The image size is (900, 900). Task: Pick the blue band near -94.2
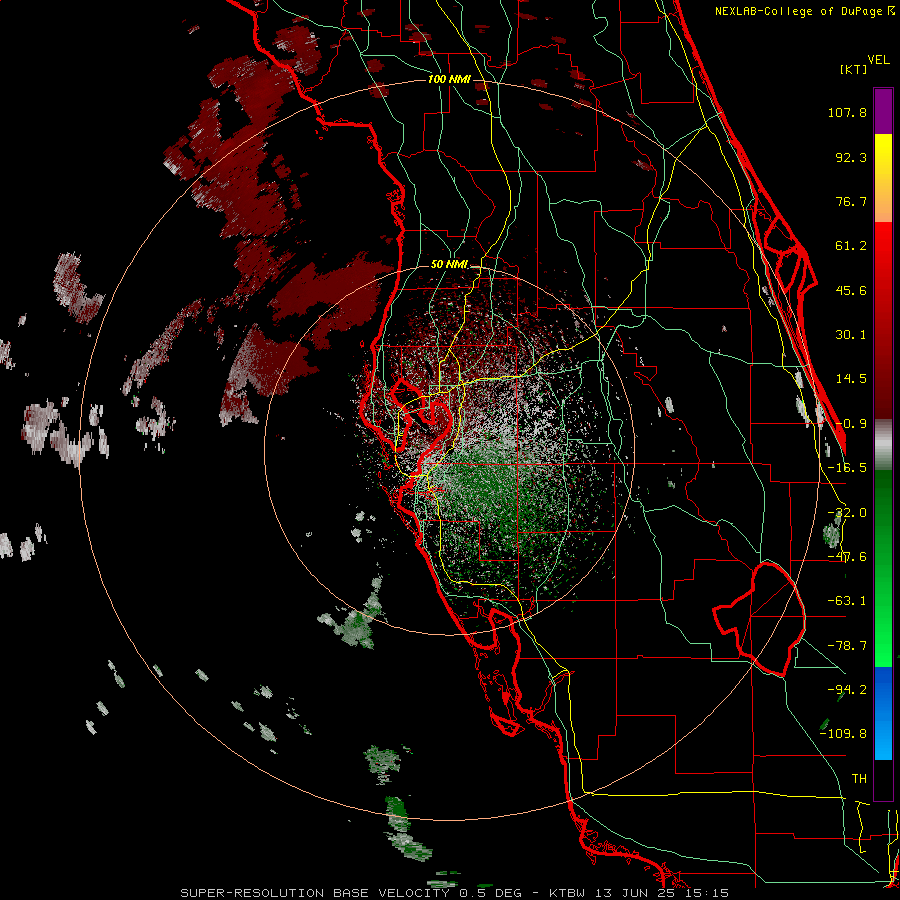[883, 713]
